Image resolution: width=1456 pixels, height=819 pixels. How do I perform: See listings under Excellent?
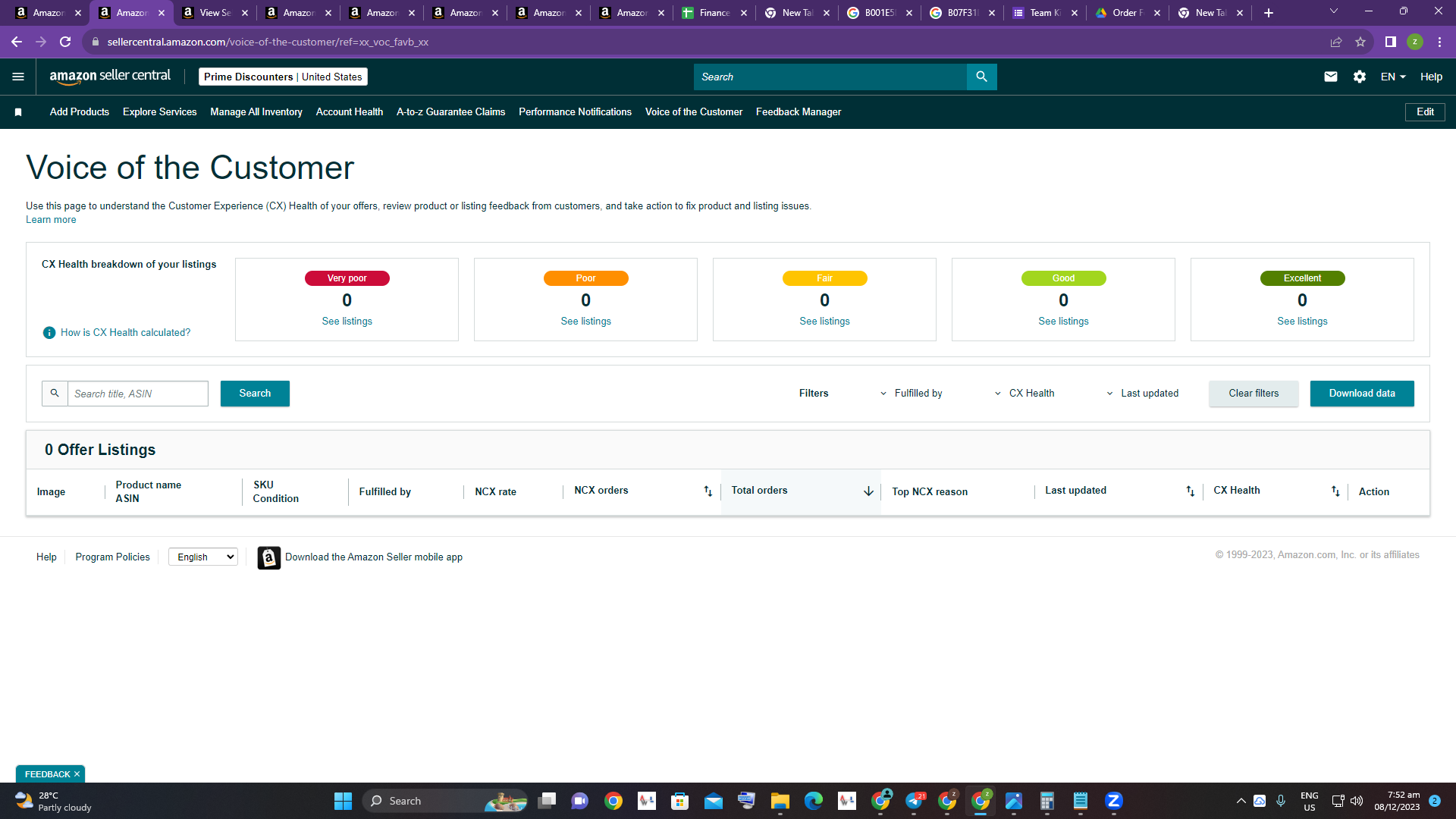click(x=1302, y=322)
